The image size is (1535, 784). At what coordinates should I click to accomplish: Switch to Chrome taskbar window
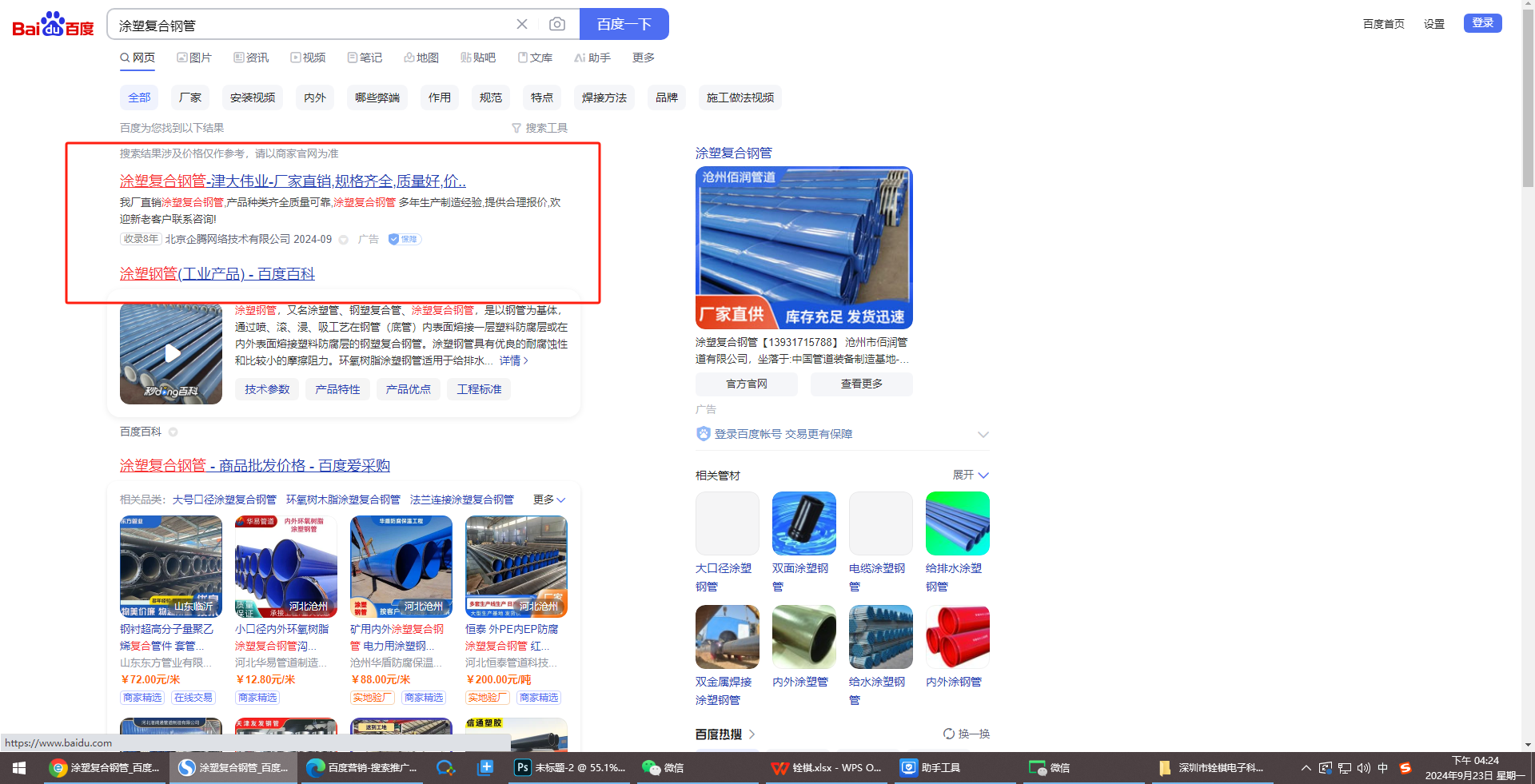[105, 768]
